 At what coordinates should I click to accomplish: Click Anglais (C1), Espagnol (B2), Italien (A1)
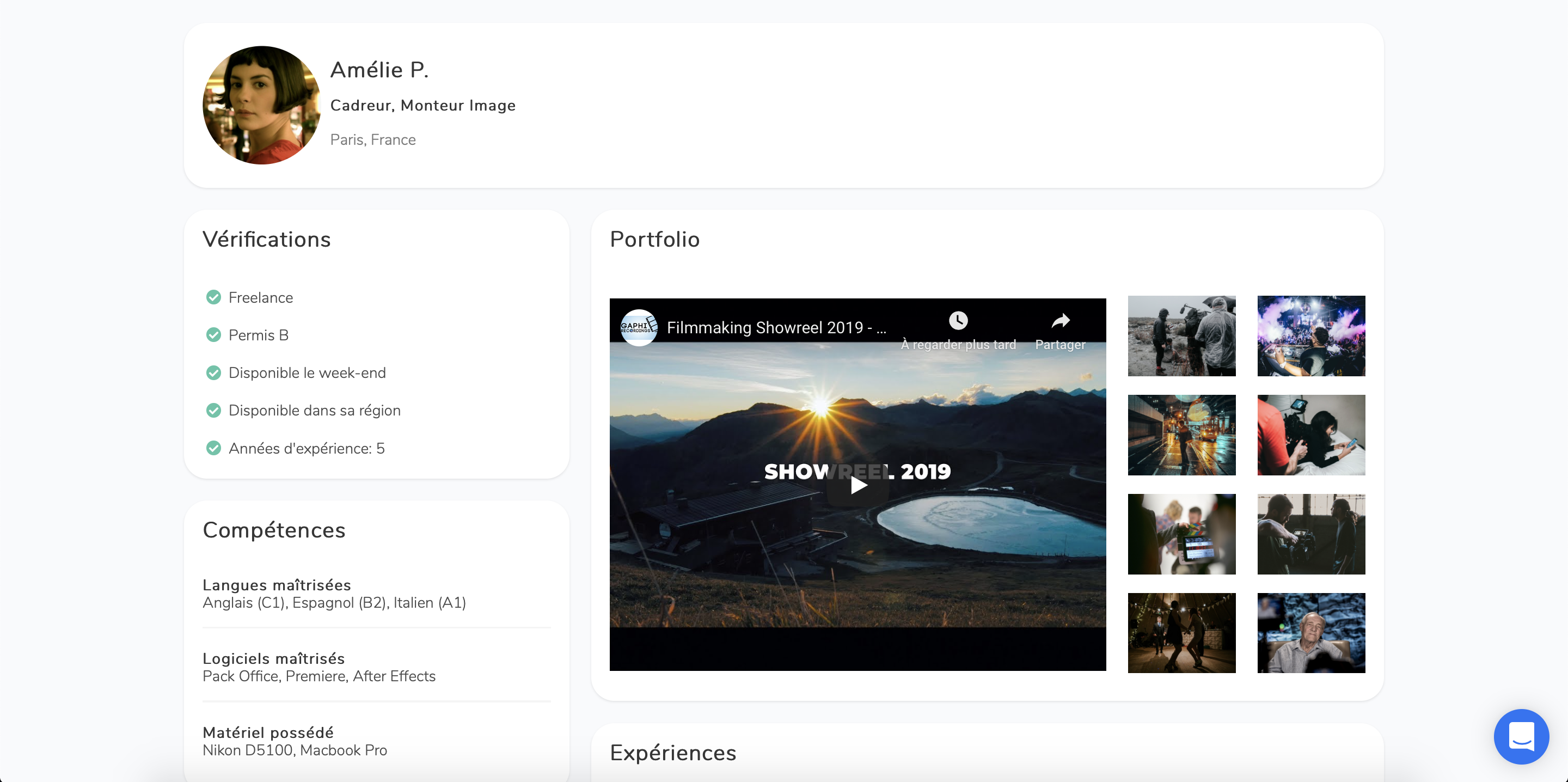tap(334, 602)
